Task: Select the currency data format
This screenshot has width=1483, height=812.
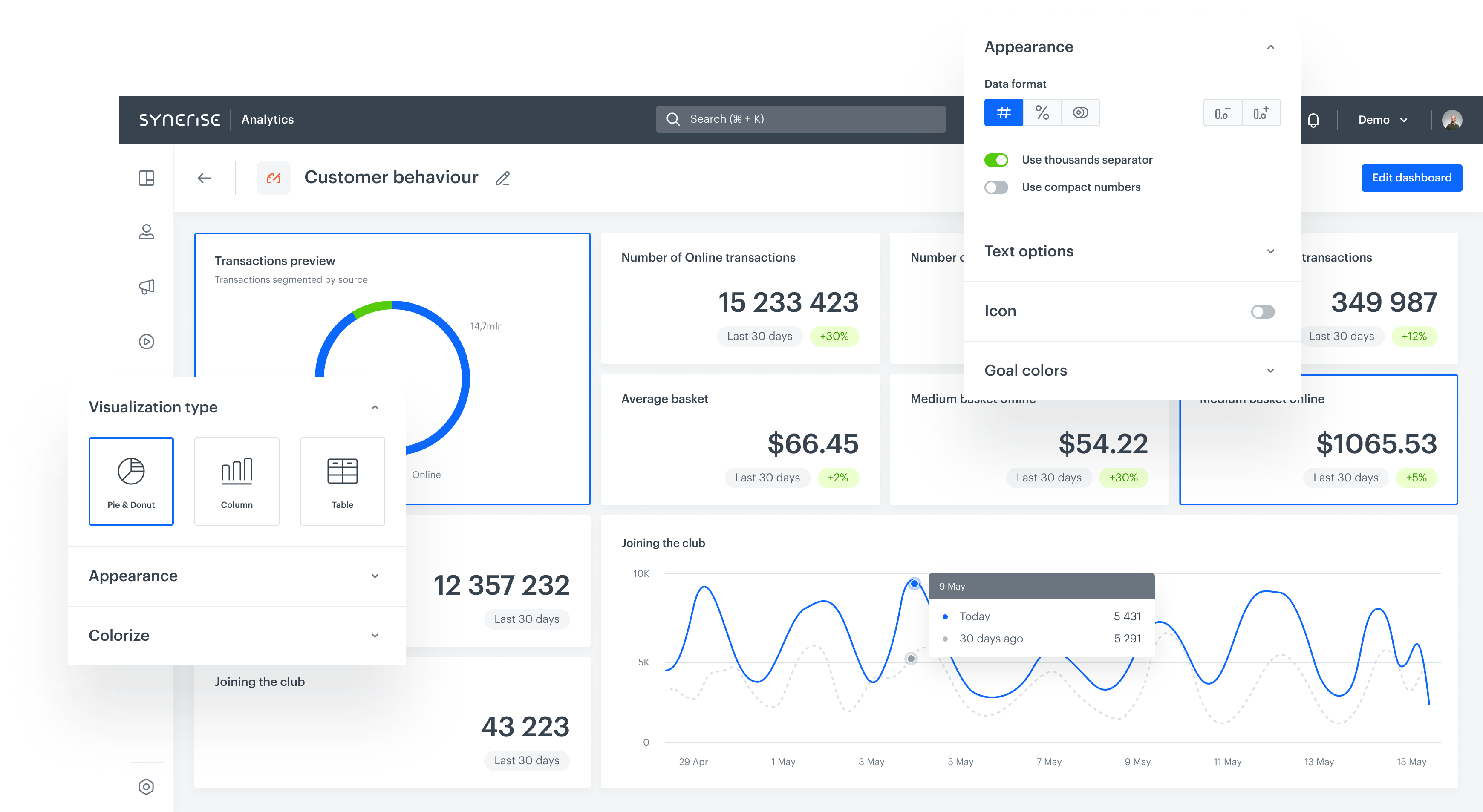Action: click(1081, 112)
